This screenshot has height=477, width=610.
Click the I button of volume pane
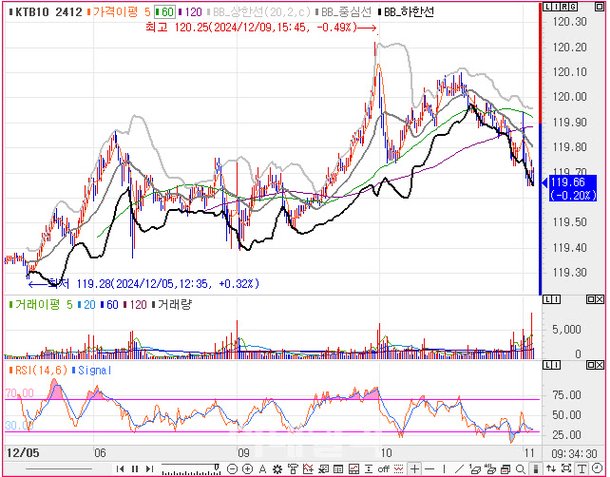[x=556, y=299]
